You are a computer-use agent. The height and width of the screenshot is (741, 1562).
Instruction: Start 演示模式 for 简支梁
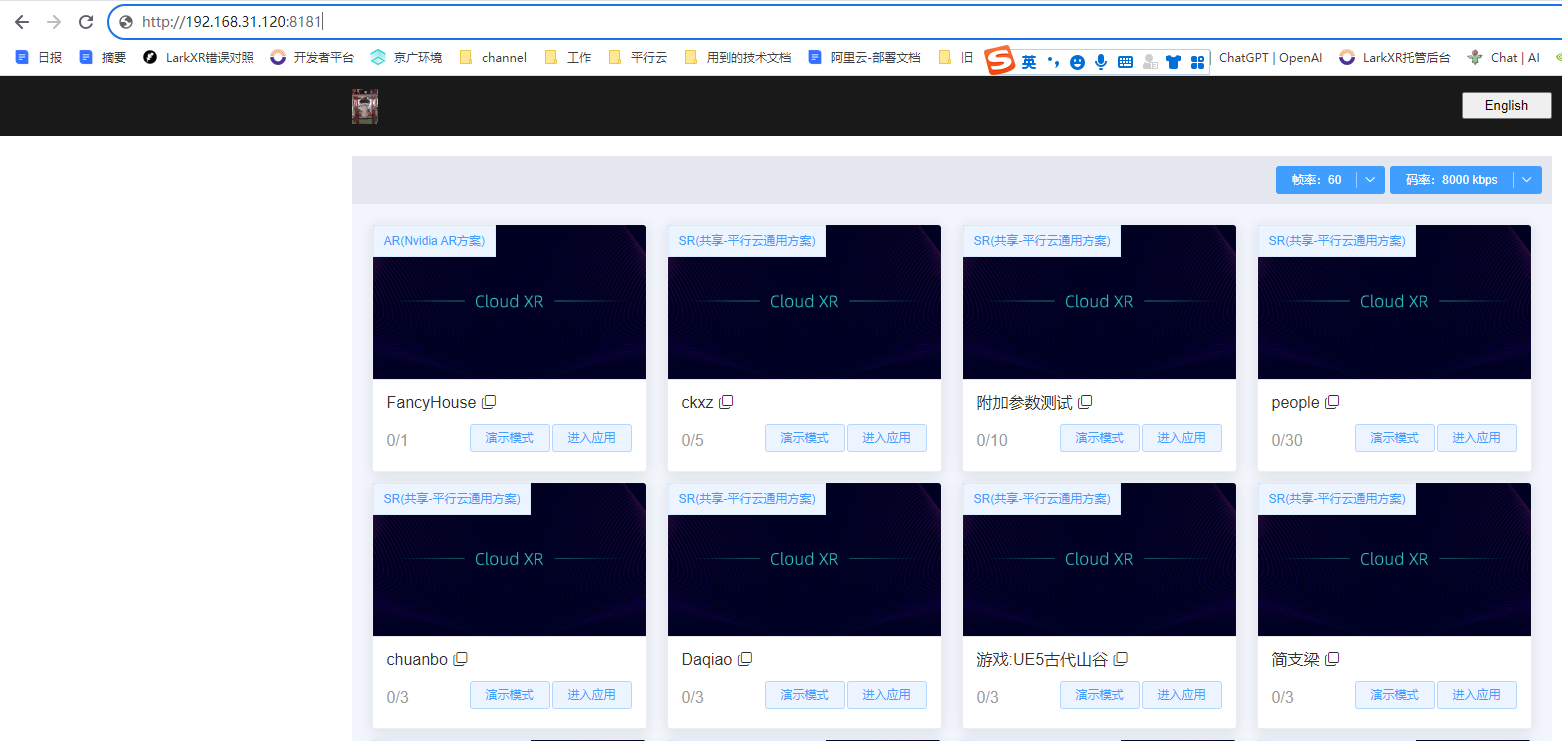(x=1395, y=695)
